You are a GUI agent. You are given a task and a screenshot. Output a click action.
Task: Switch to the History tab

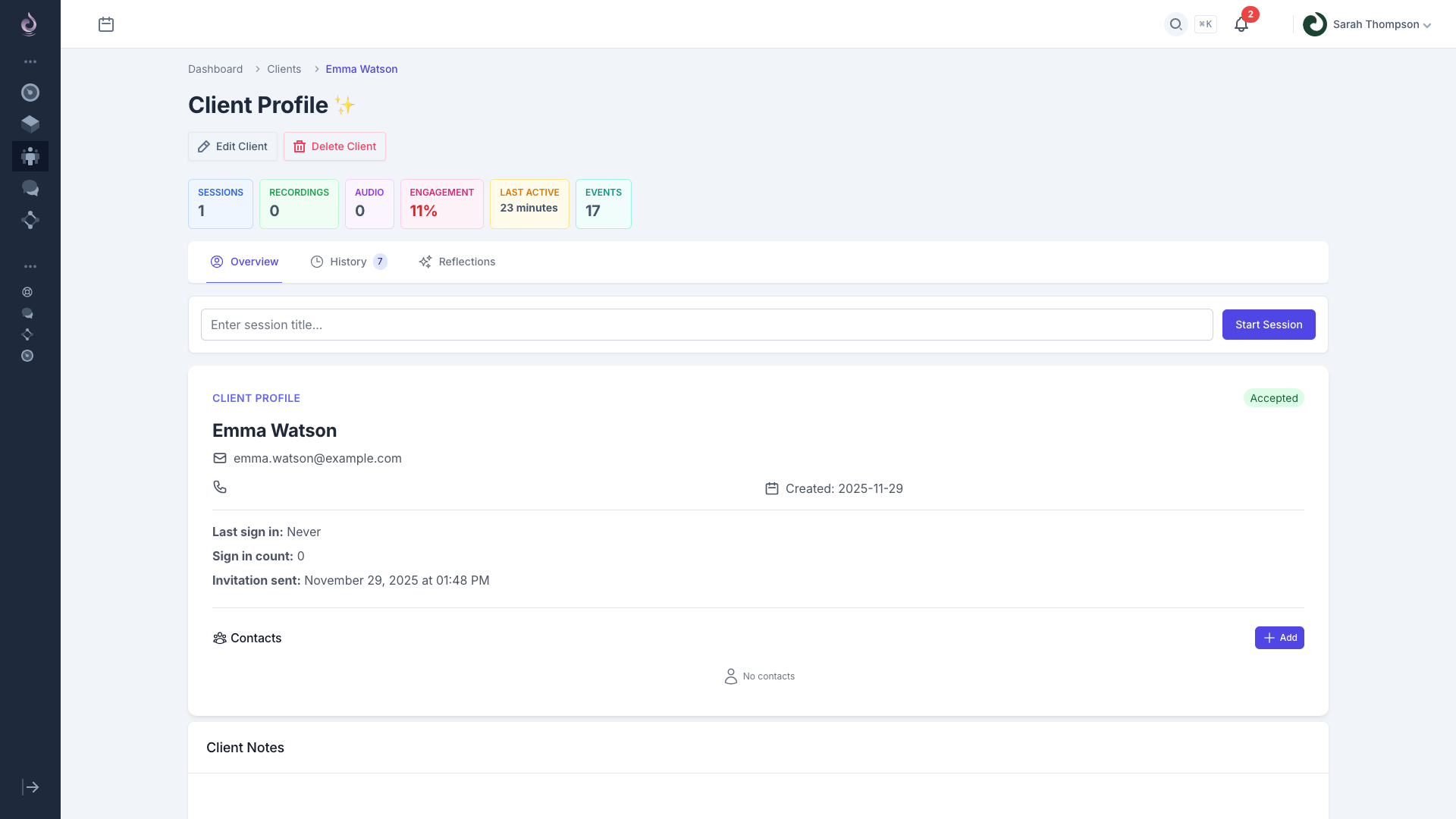tap(347, 262)
